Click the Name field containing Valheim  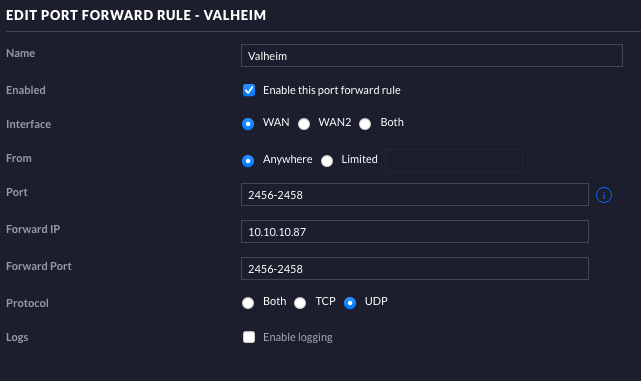click(432, 56)
